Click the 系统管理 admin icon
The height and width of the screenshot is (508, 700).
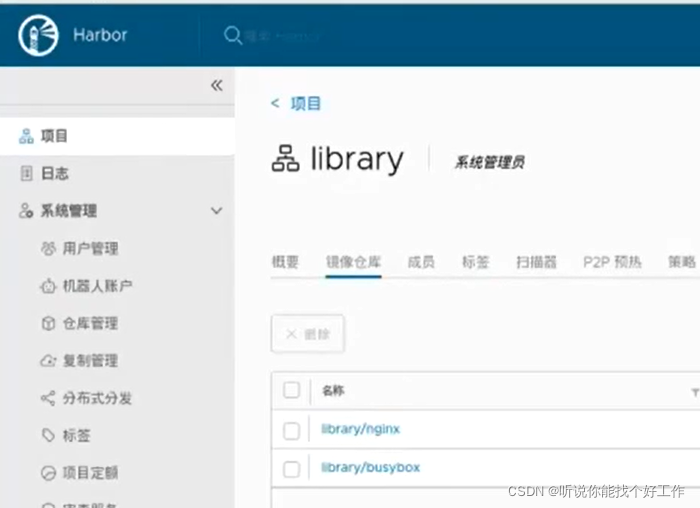(x=26, y=211)
